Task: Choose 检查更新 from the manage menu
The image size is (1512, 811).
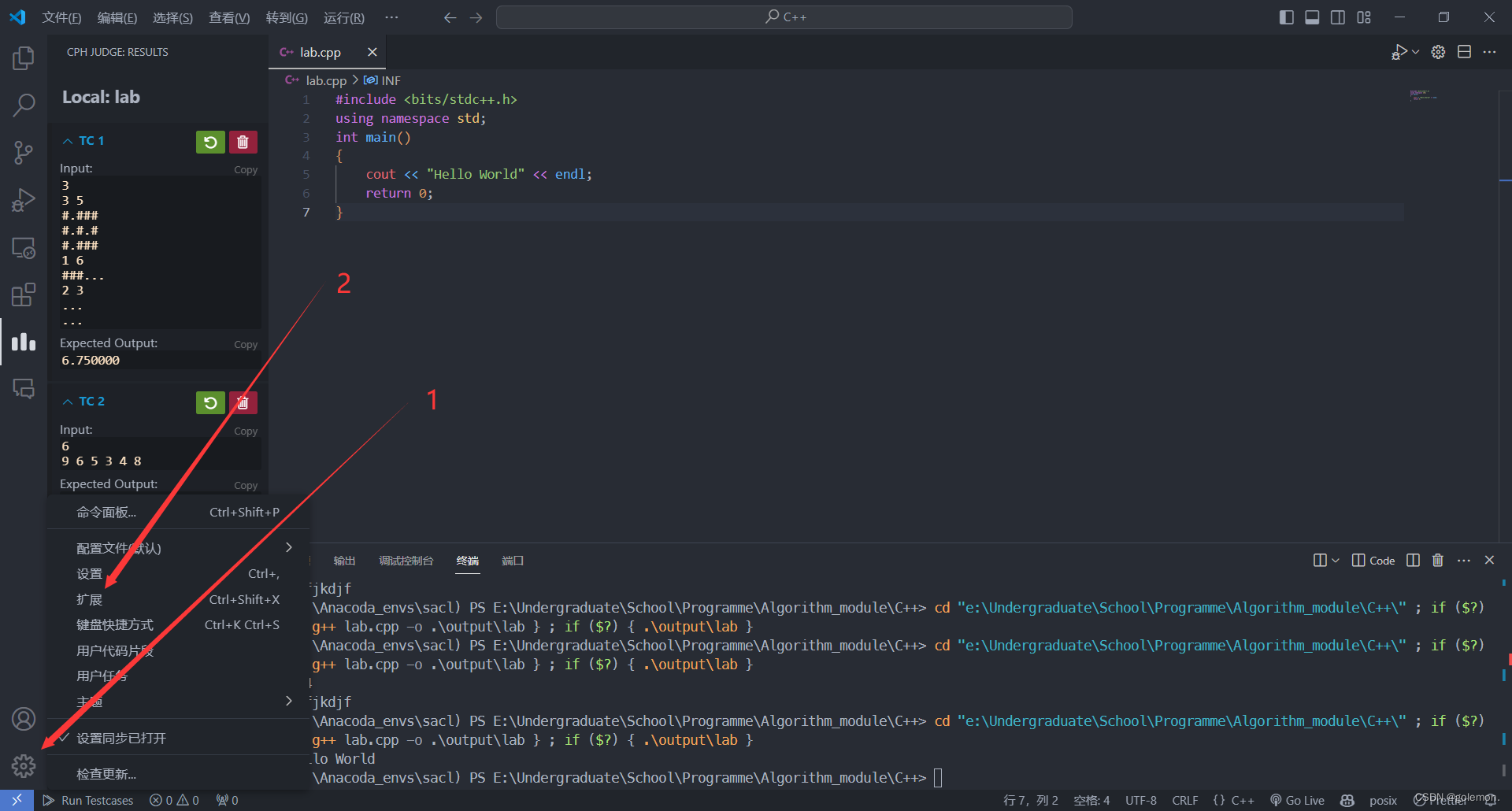Action: [178, 774]
